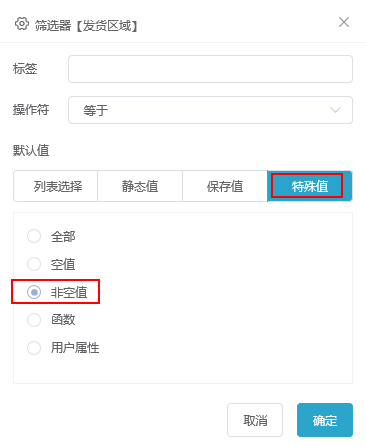366x447 pixels.
Task: Select the 全部 radio button
Action: point(34,236)
